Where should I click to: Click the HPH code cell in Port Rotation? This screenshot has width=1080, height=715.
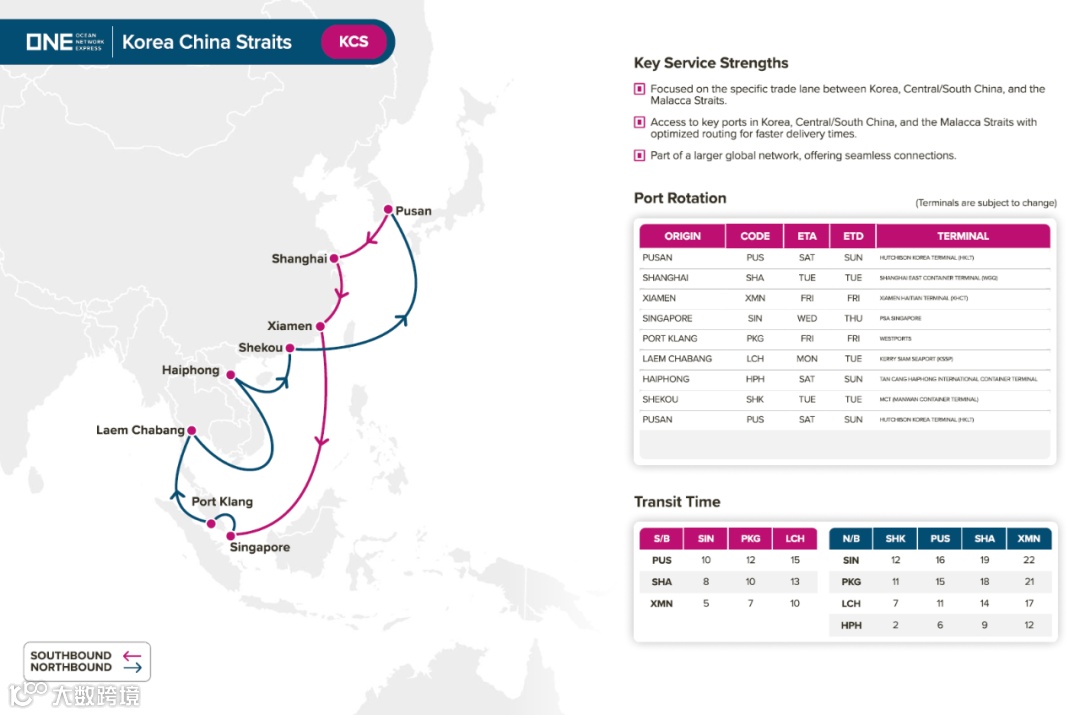[755, 379]
